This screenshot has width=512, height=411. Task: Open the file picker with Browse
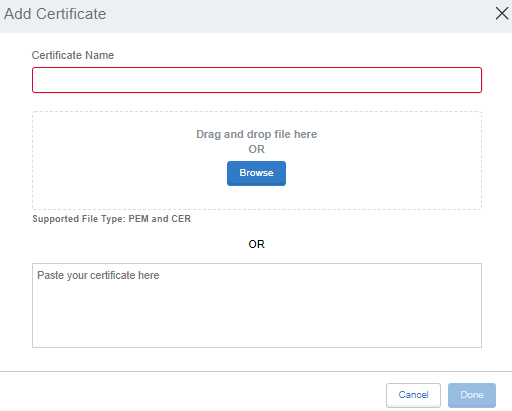(x=256, y=173)
